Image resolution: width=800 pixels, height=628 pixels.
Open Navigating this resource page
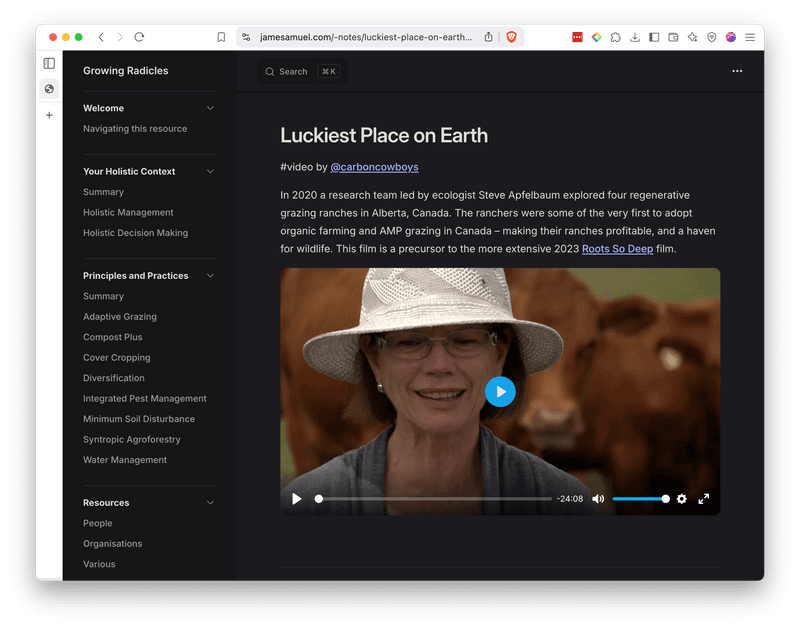[x=135, y=129]
